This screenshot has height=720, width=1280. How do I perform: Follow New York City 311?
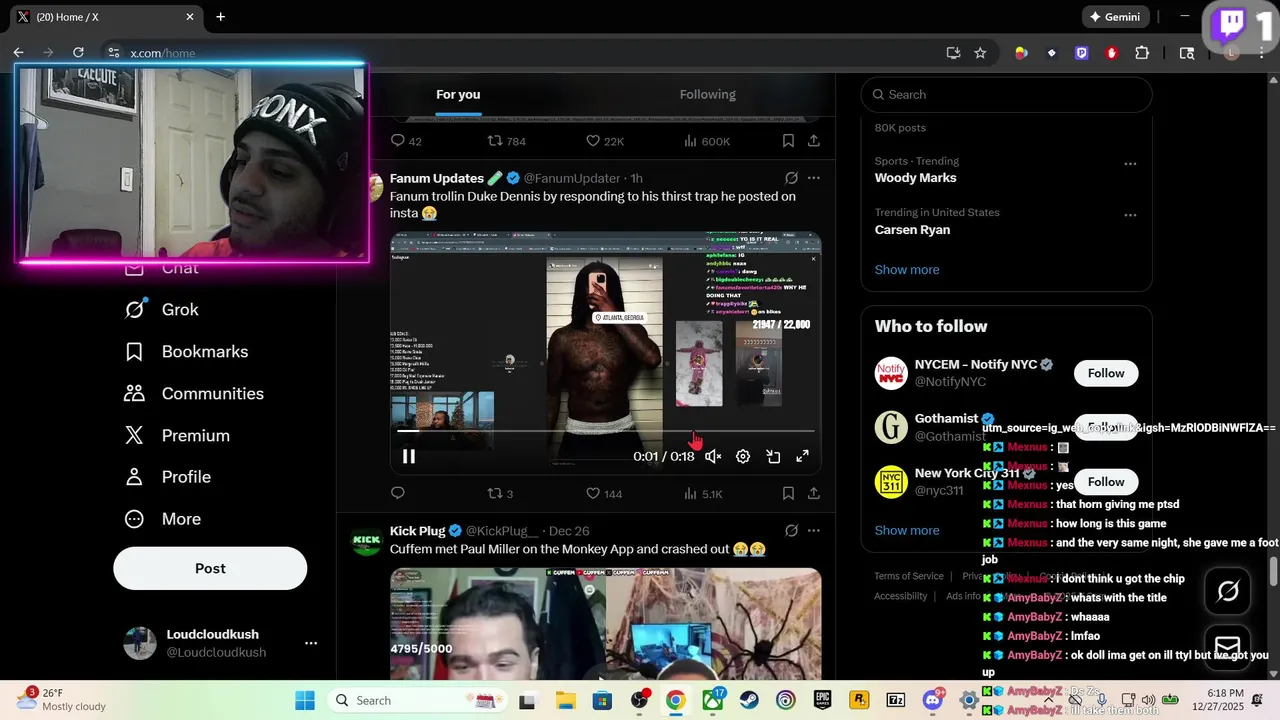tap(1106, 482)
